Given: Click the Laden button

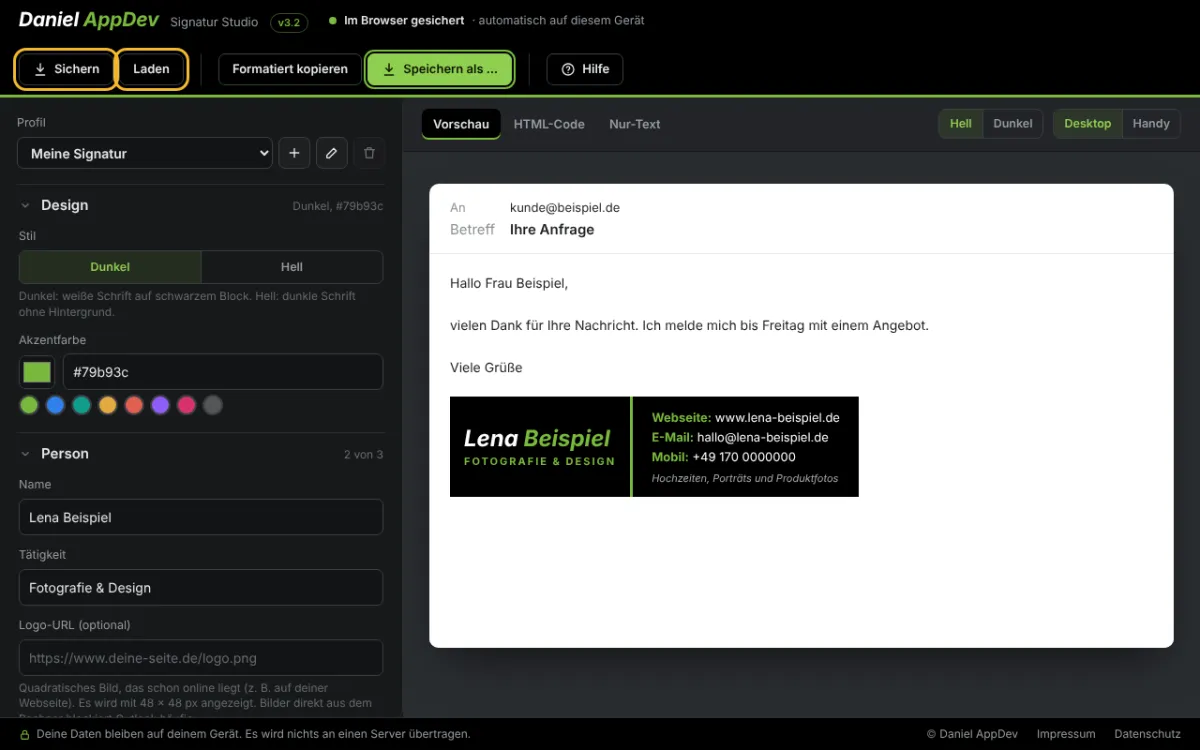Looking at the screenshot, I should [151, 69].
